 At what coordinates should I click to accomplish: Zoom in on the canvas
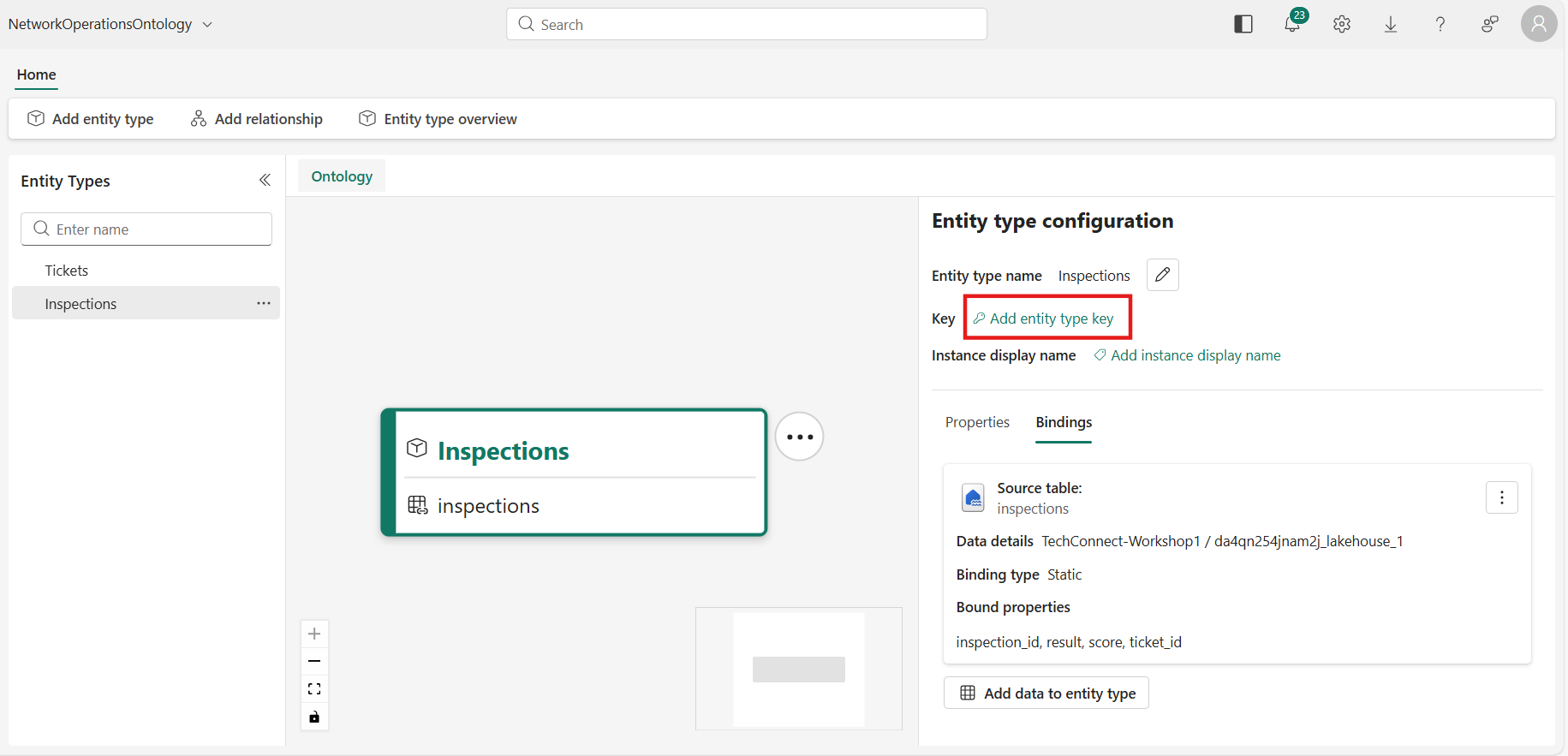(314, 634)
